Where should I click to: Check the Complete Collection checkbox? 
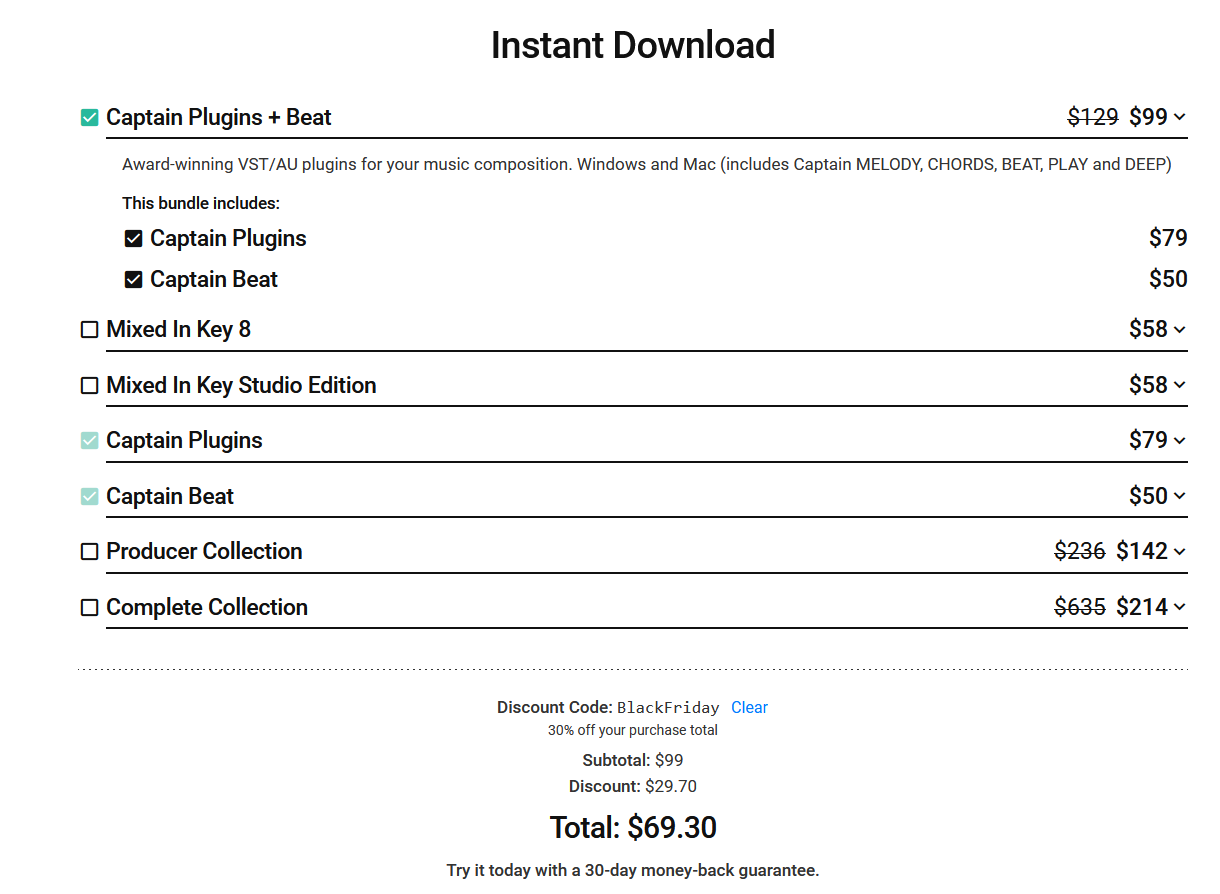[90, 608]
